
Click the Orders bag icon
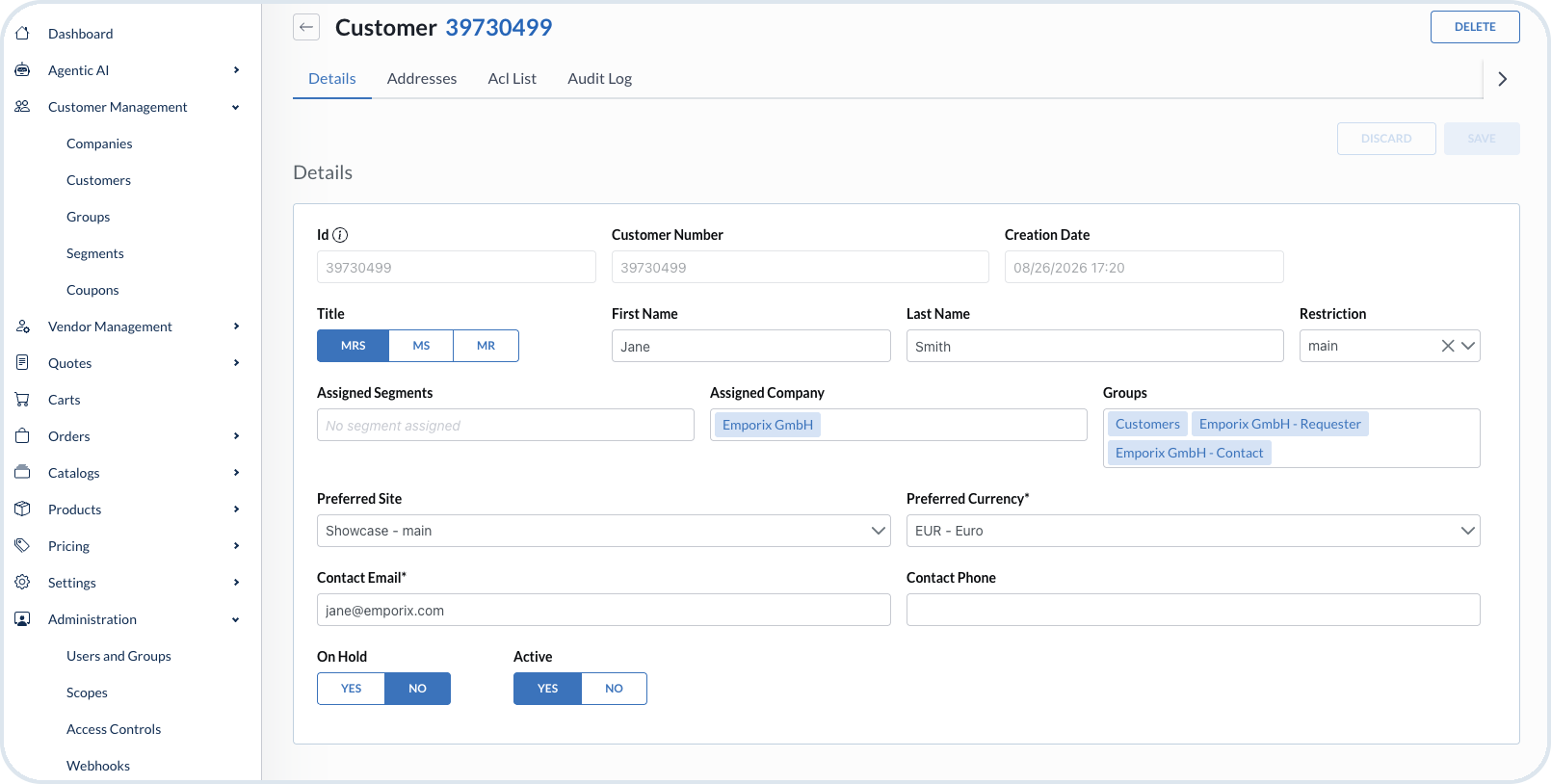[x=22, y=436]
